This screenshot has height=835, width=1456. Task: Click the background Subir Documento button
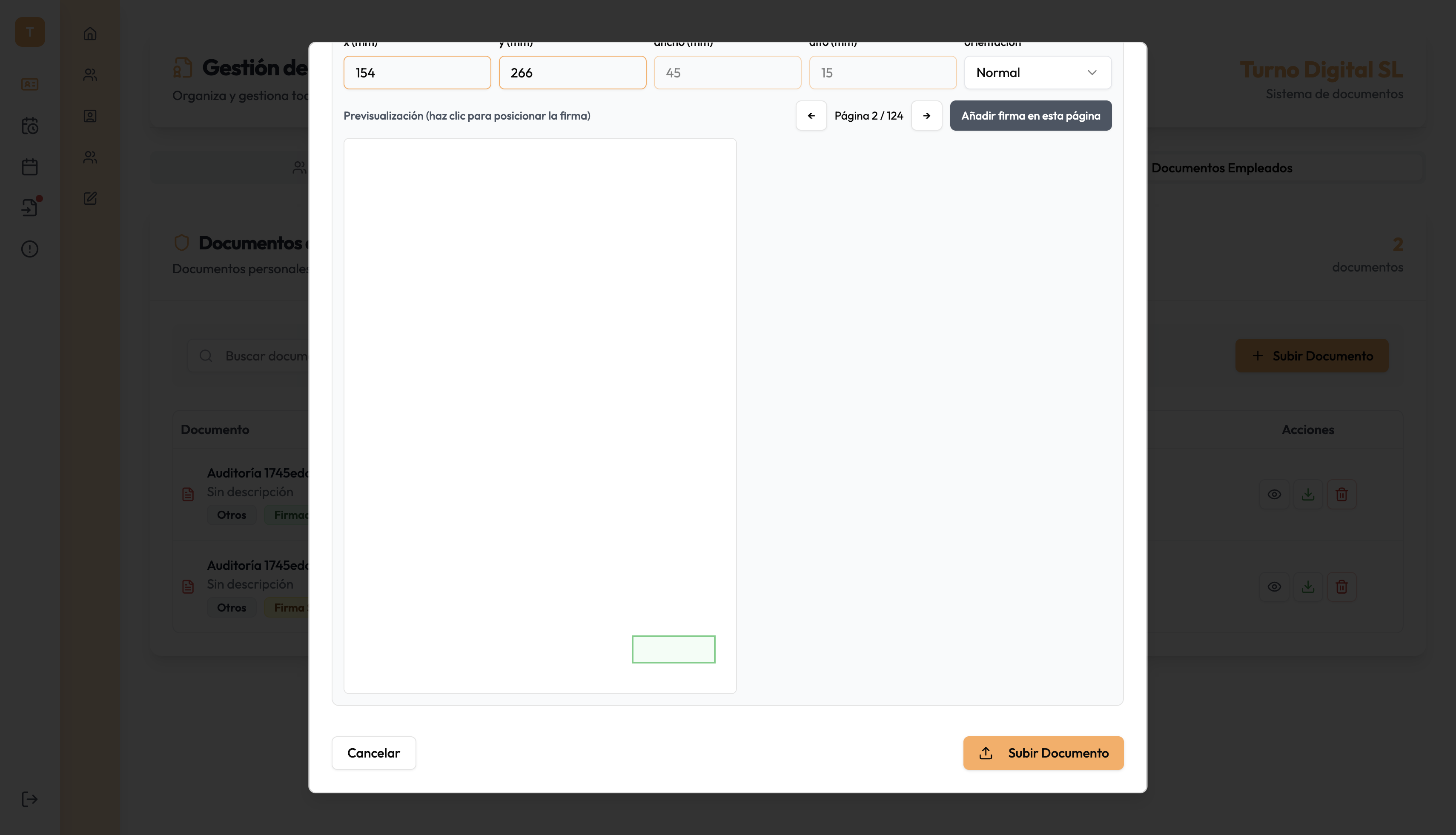[x=1312, y=356]
